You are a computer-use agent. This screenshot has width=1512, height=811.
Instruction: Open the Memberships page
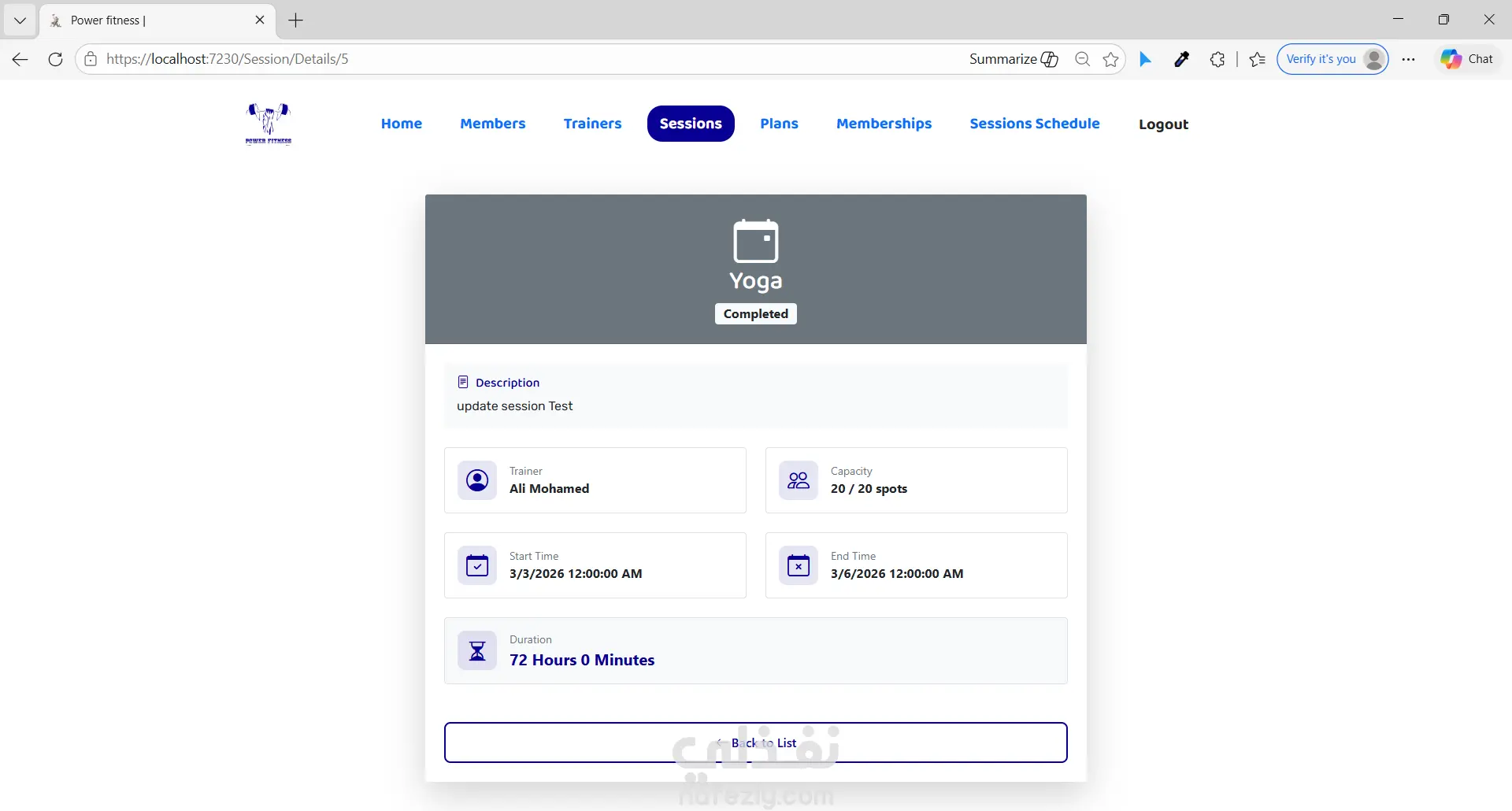tap(884, 124)
